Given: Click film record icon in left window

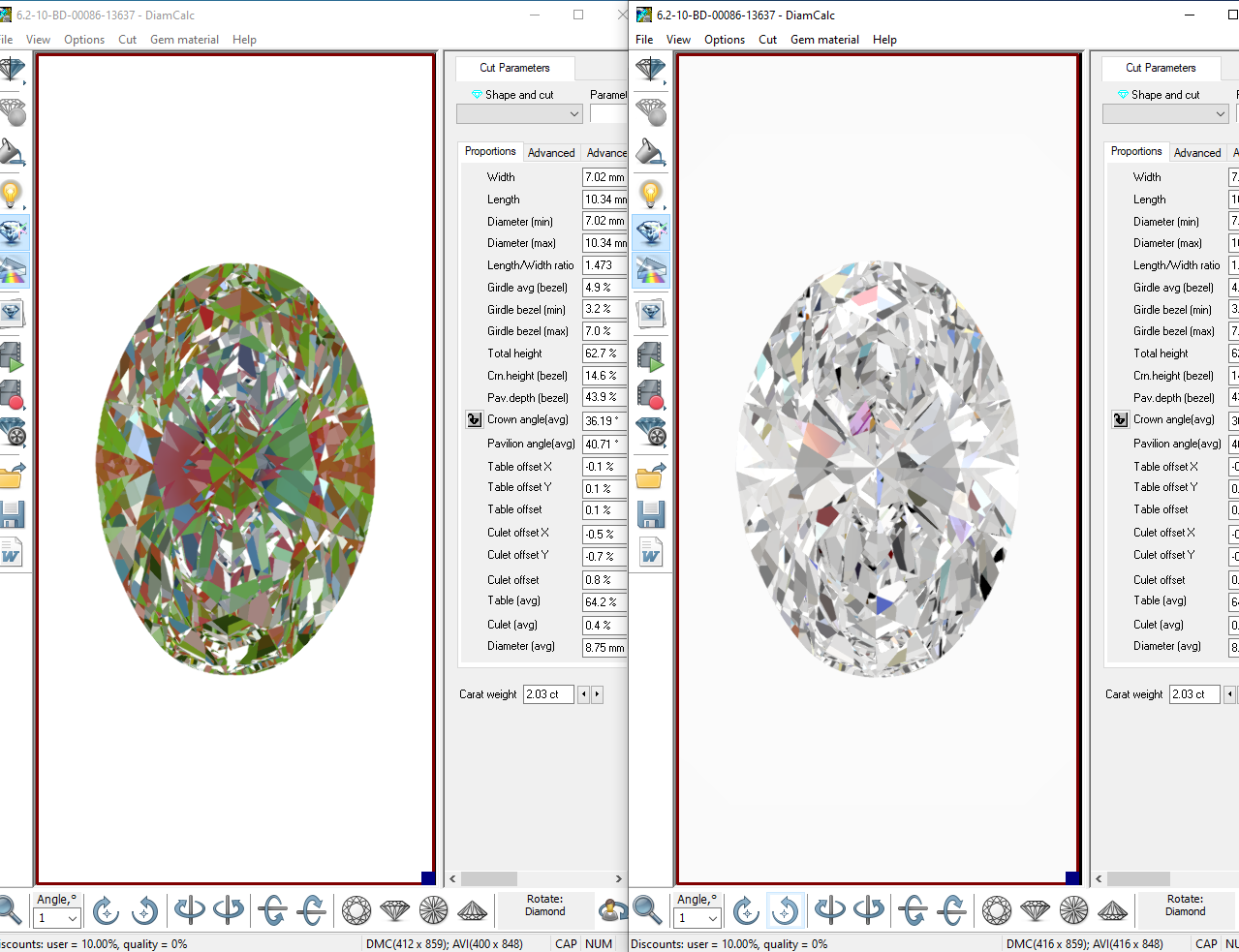Looking at the screenshot, I should pyautogui.click(x=12, y=394).
